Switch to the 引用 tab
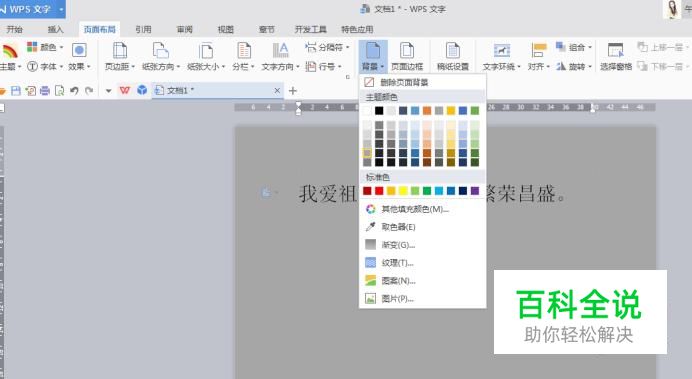Image resolution: width=692 pixels, height=379 pixels. (x=143, y=30)
